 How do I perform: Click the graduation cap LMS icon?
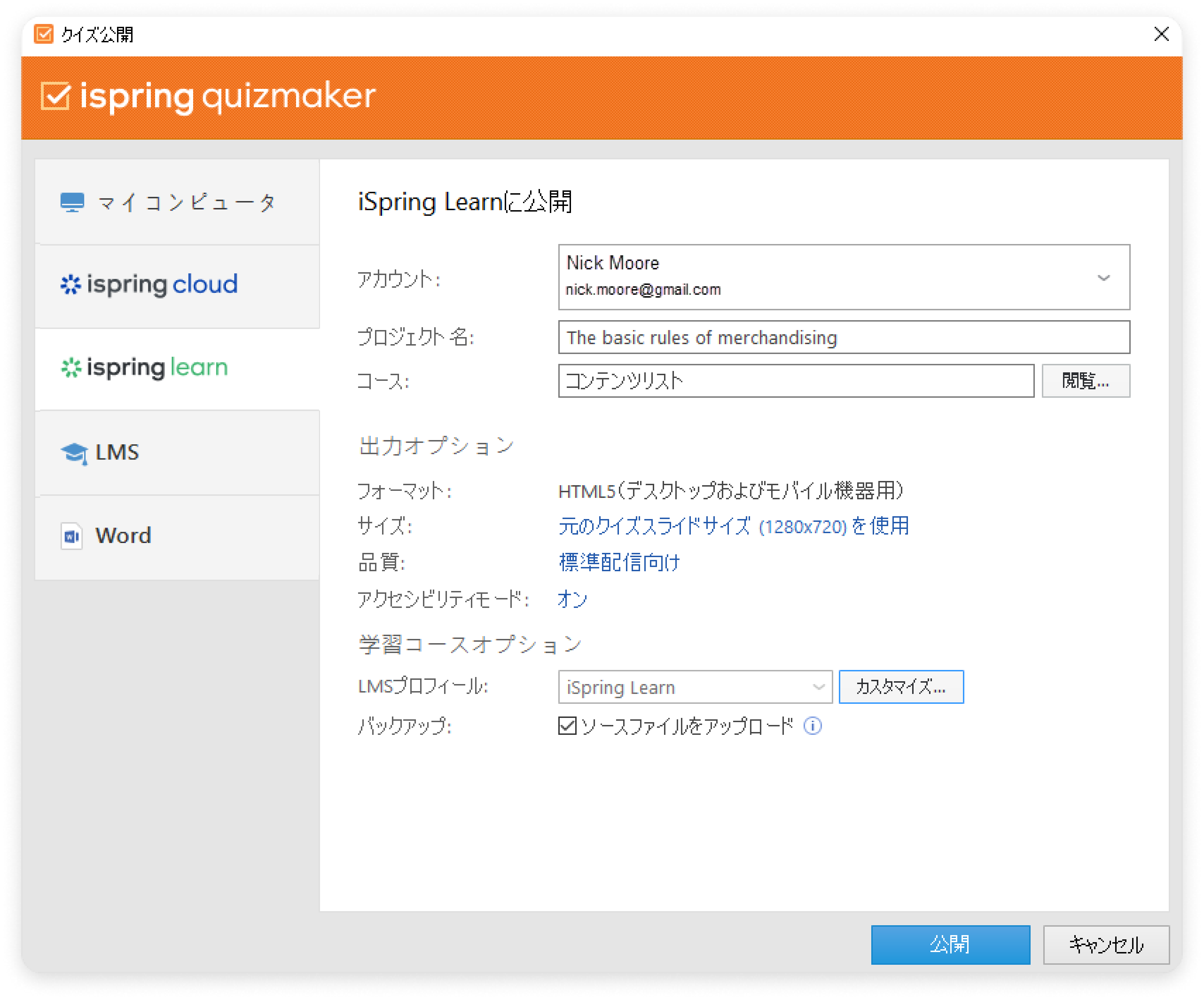[74, 453]
